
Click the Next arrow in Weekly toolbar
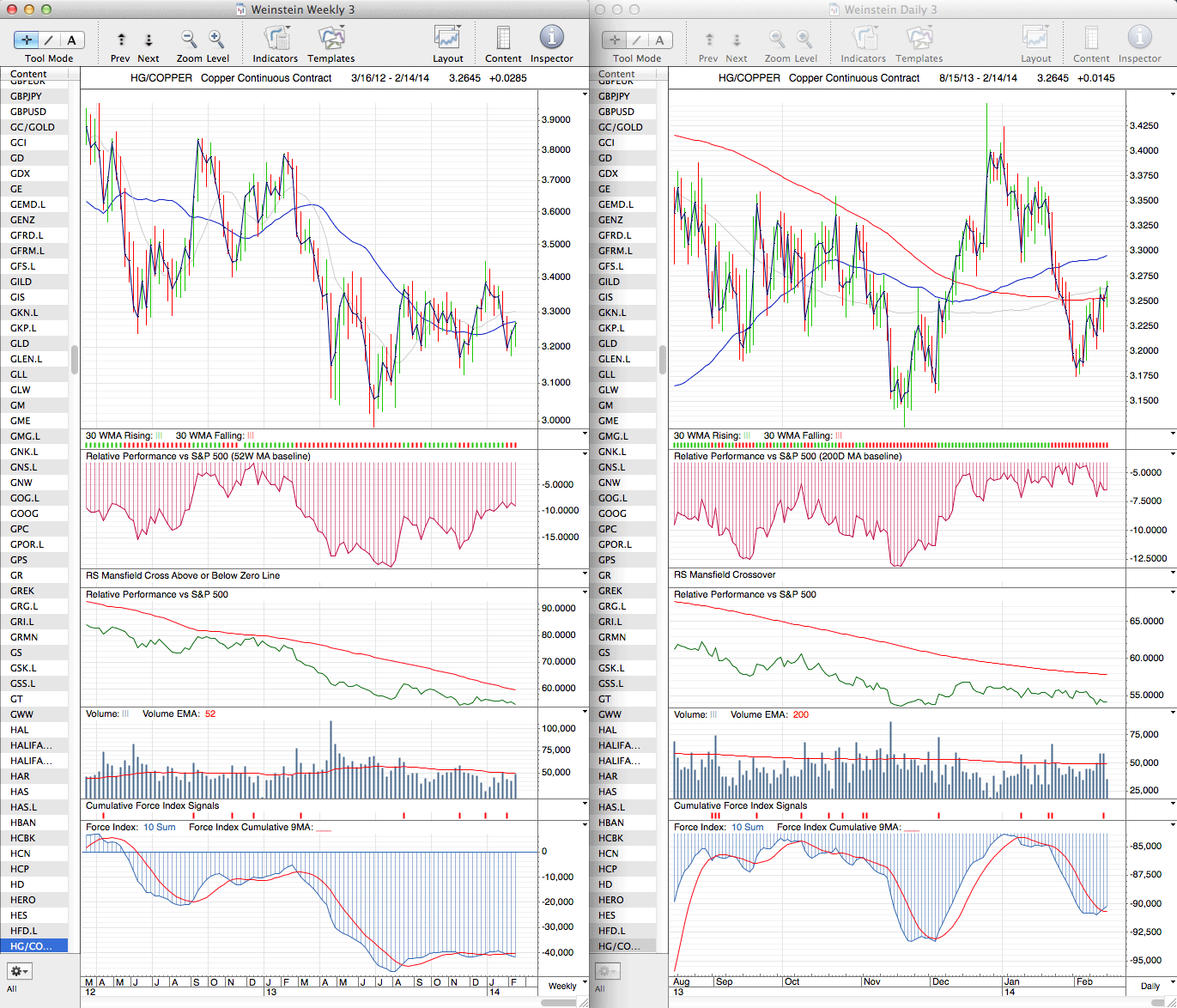coord(149,39)
